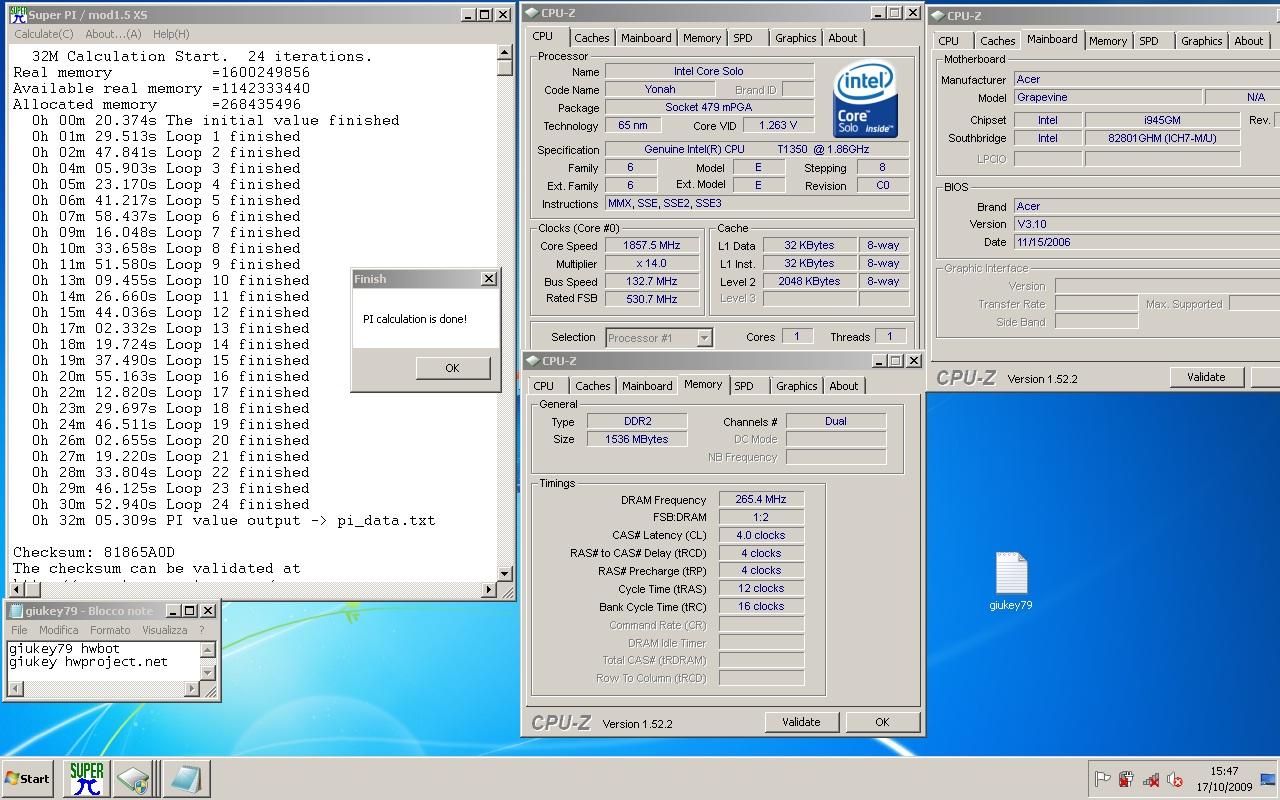Click the muted volume tray icon
Viewport: 1280px width, 800px height.
(1175, 780)
